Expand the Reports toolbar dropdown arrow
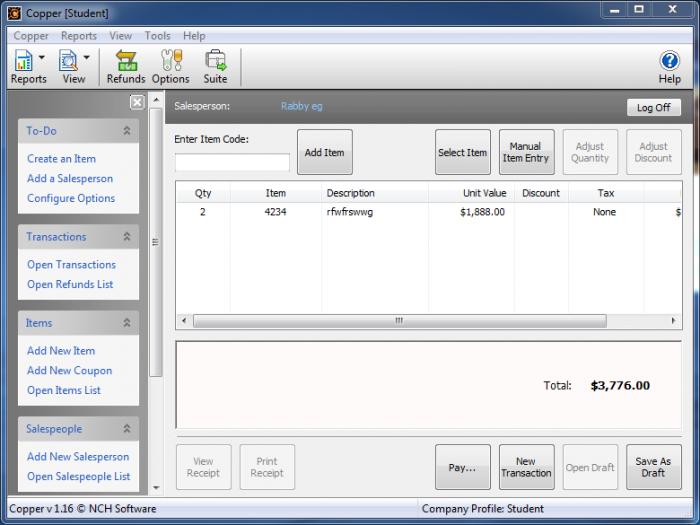700x525 pixels. coord(42,57)
